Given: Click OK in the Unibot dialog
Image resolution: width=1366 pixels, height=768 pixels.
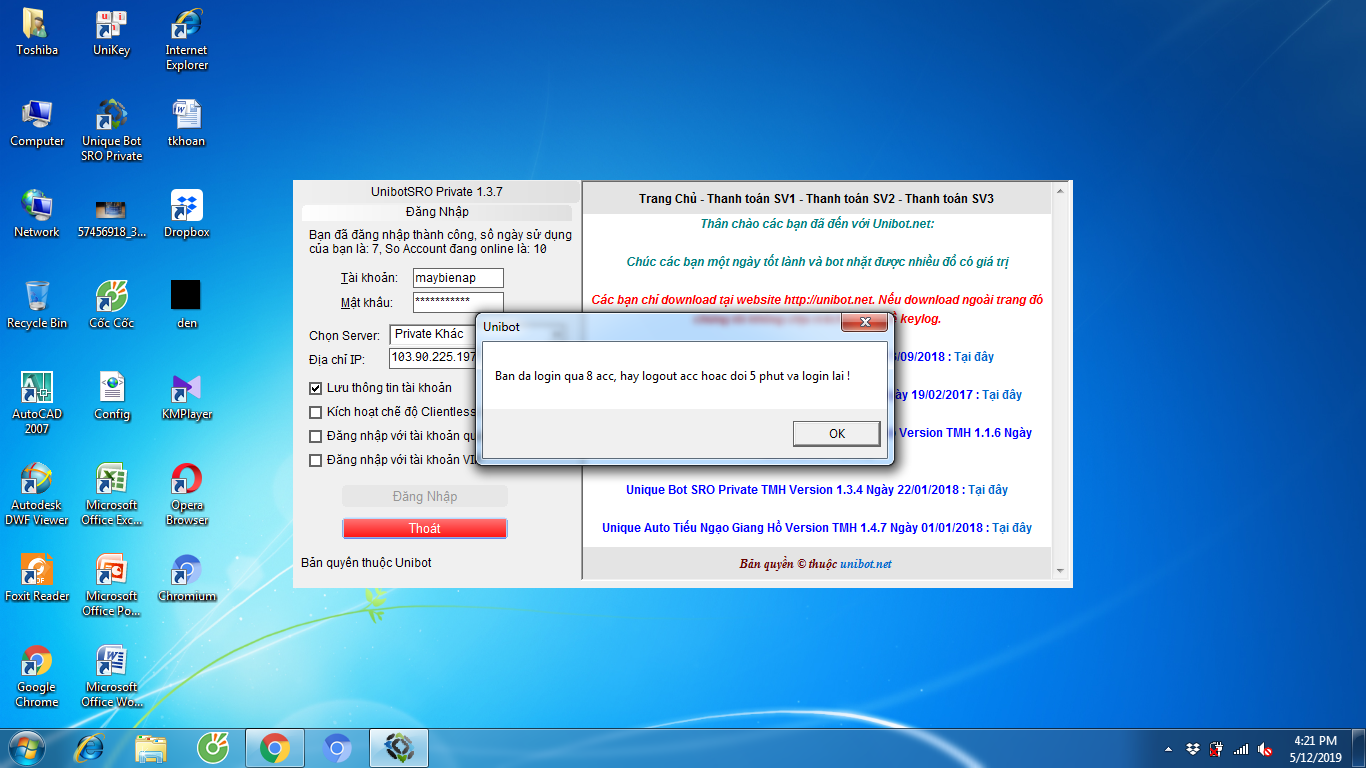Looking at the screenshot, I should pyautogui.click(x=836, y=433).
